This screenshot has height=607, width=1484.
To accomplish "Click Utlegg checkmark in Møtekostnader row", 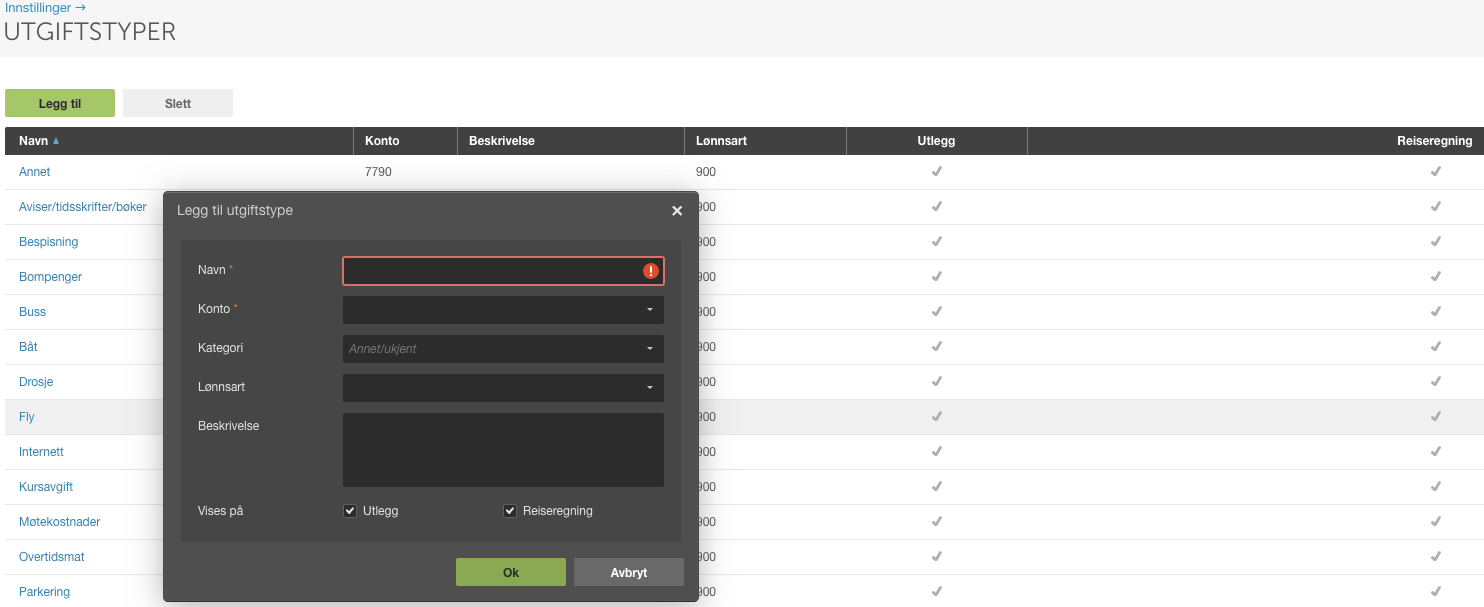I will coord(937,522).
